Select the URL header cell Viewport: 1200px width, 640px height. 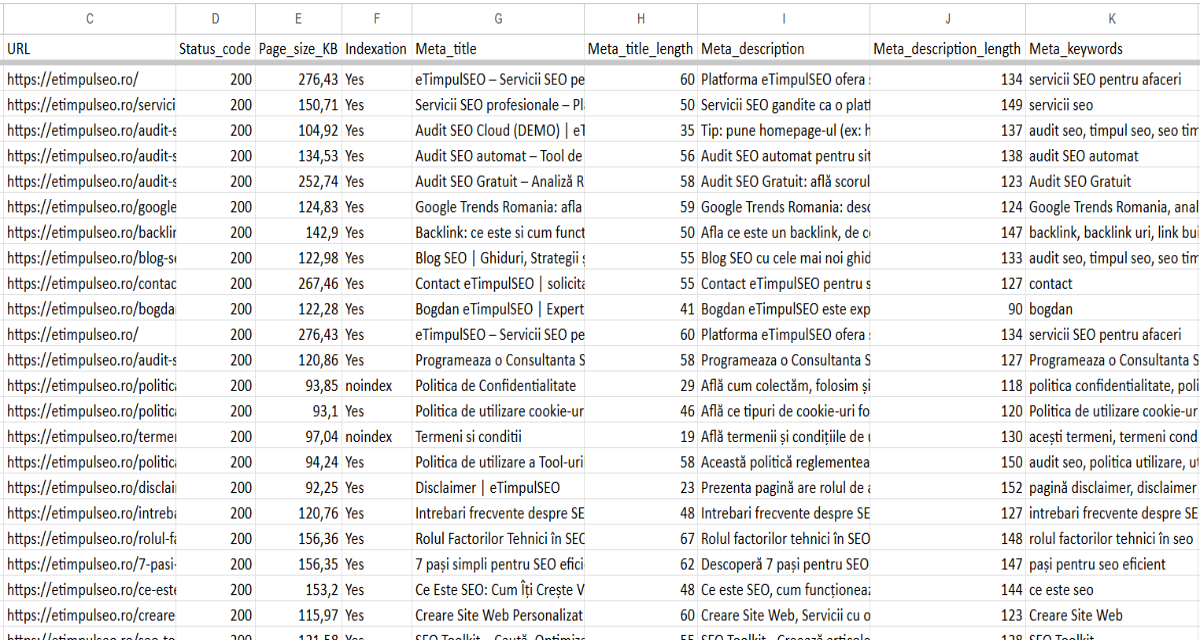(x=88, y=47)
